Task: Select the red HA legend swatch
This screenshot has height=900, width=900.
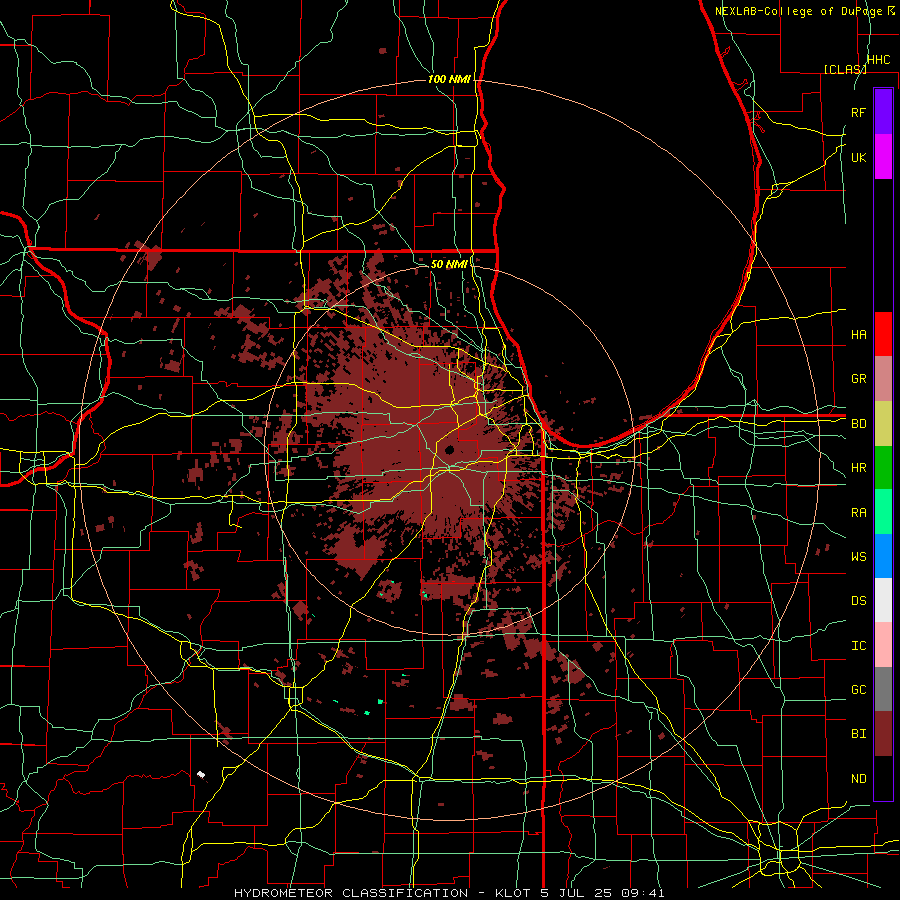Action: point(883,334)
